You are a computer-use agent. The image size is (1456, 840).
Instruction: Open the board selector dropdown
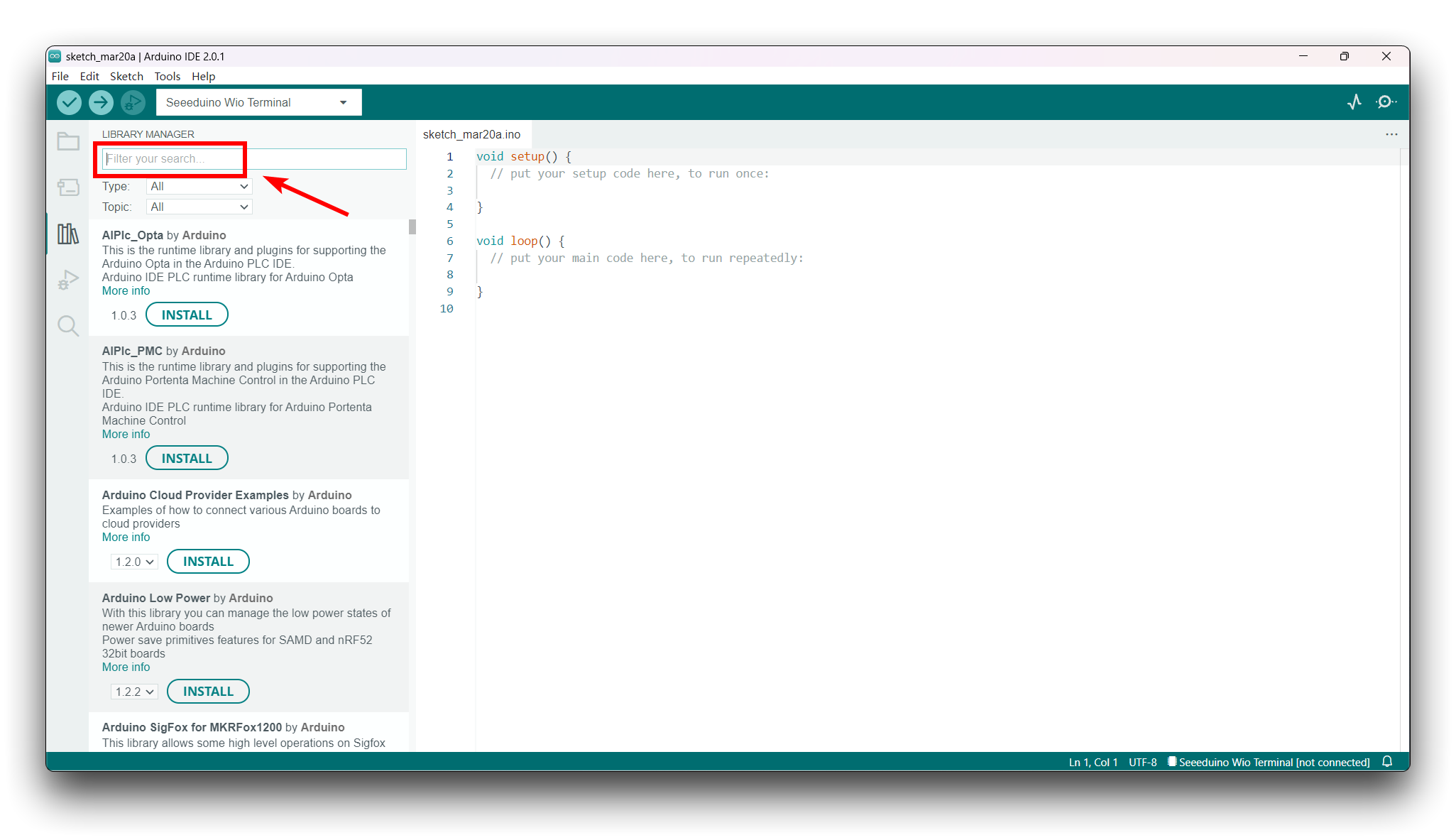coord(258,102)
